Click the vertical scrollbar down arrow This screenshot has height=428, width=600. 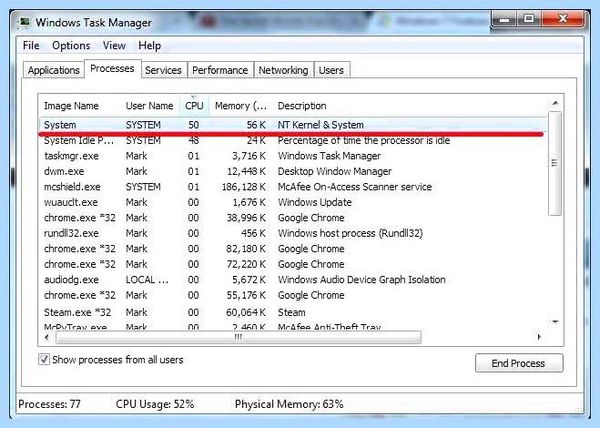point(555,322)
